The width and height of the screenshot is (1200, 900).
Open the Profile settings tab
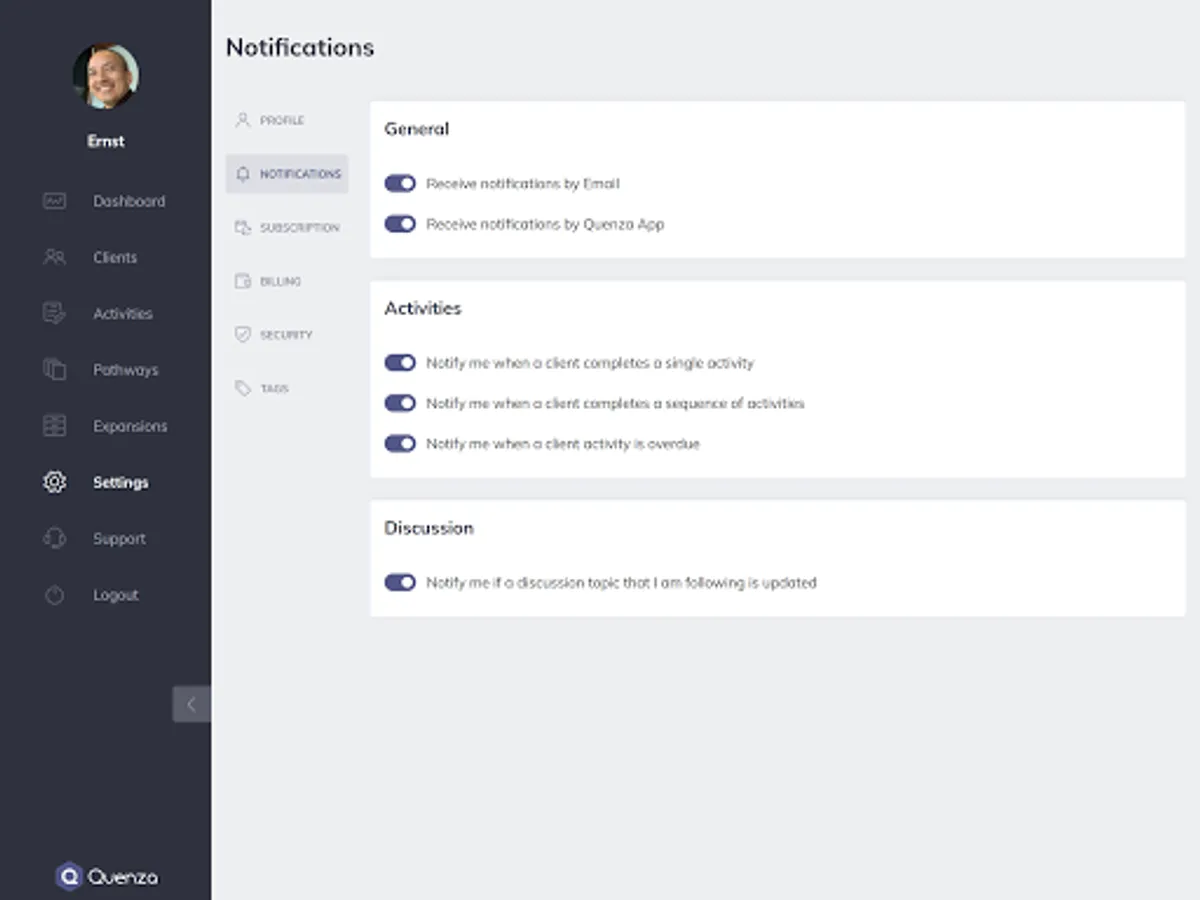point(281,120)
